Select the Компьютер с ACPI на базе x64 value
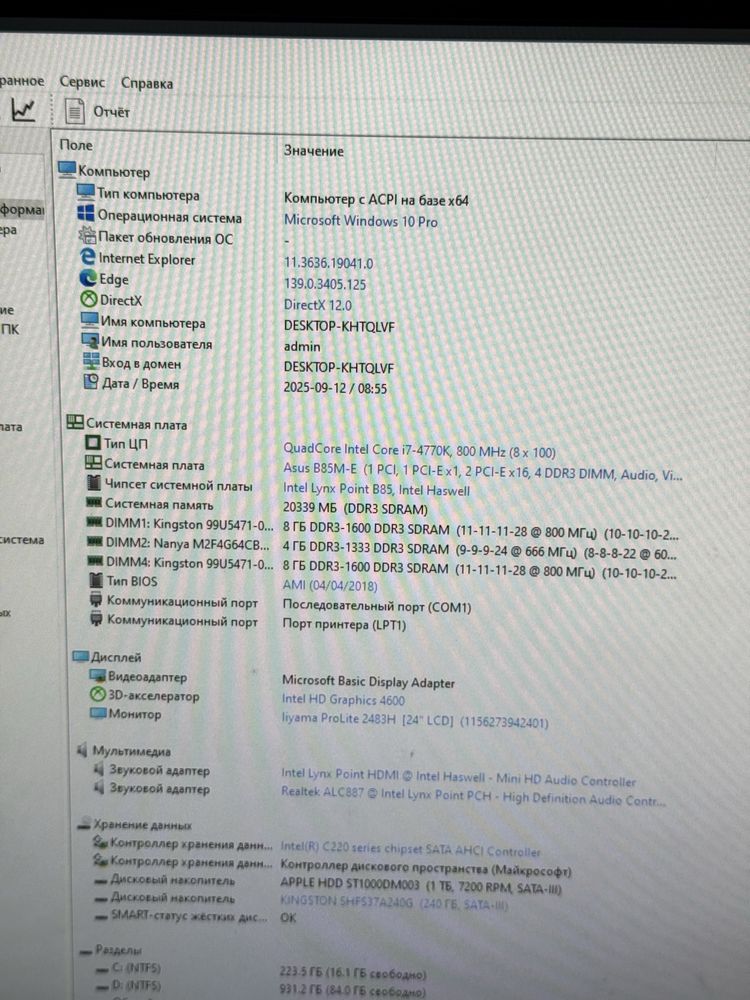750x1000 pixels. [376, 200]
